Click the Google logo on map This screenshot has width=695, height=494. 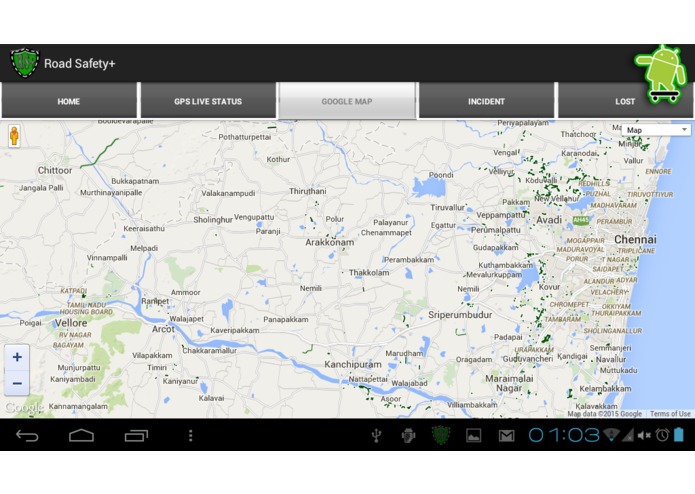(24, 407)
